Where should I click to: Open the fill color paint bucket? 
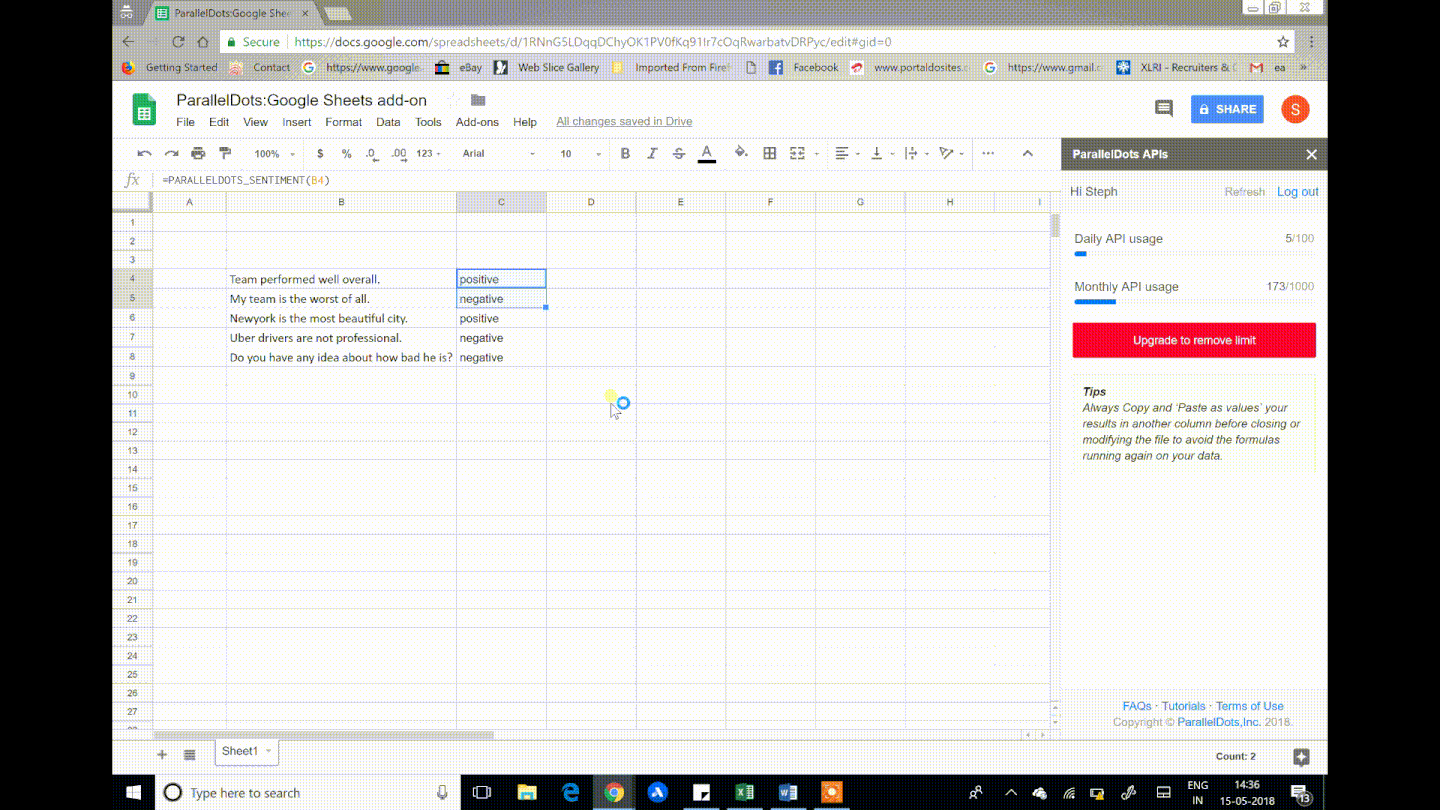741,153
